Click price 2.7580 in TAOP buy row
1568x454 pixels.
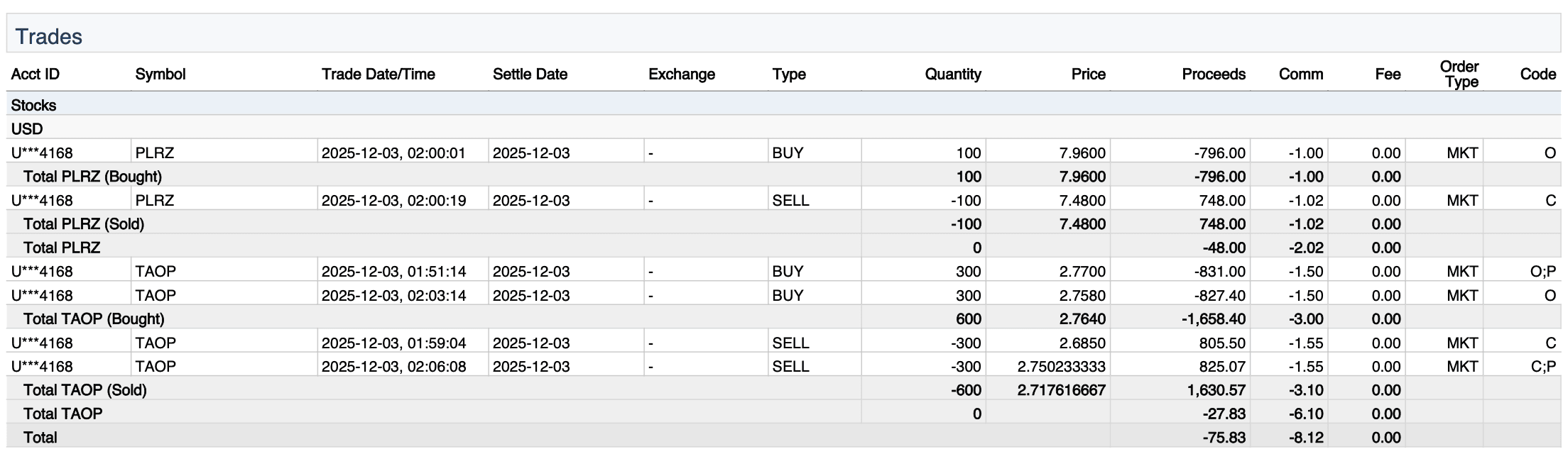(1082, 295)
